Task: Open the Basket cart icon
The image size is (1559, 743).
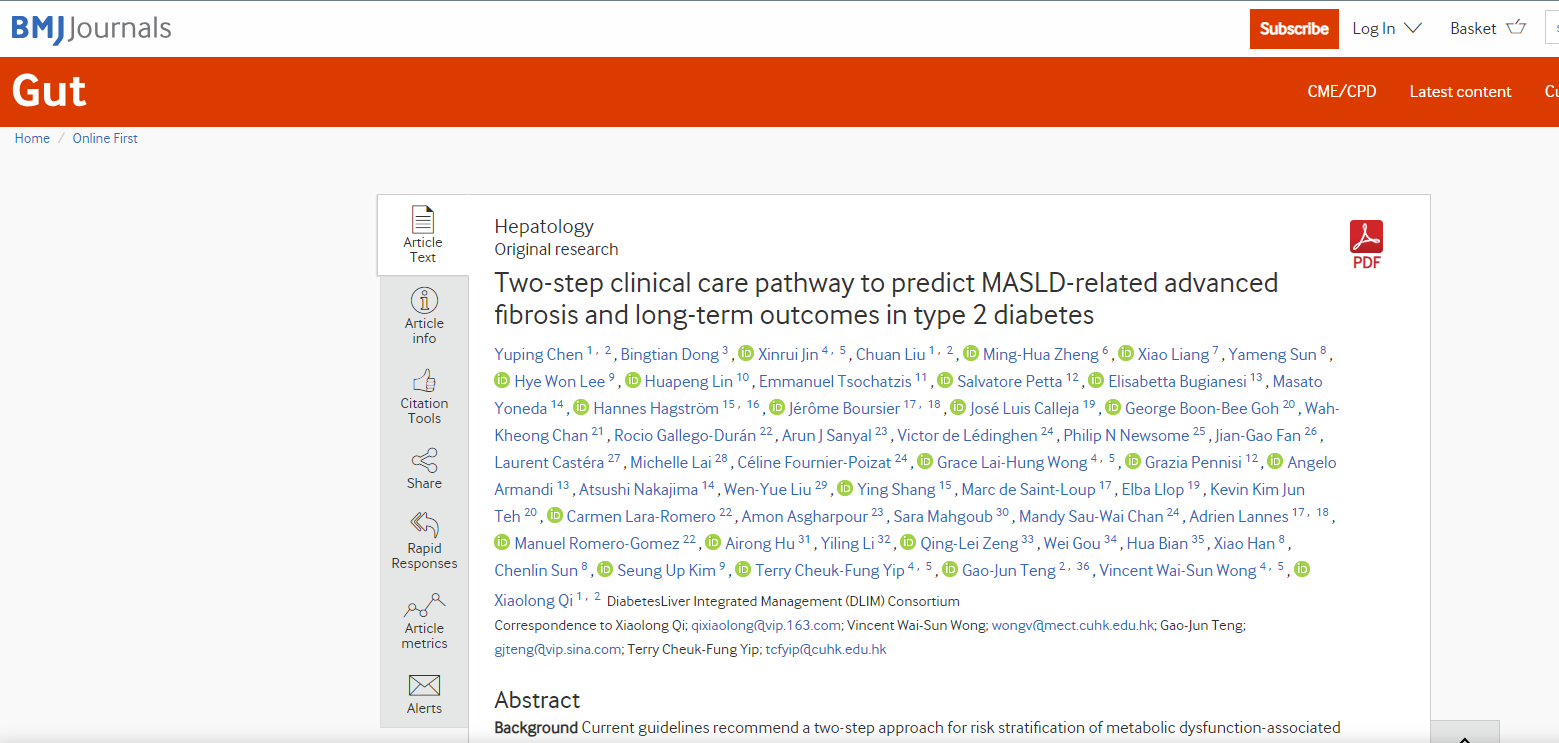Action: (1516, 28)
